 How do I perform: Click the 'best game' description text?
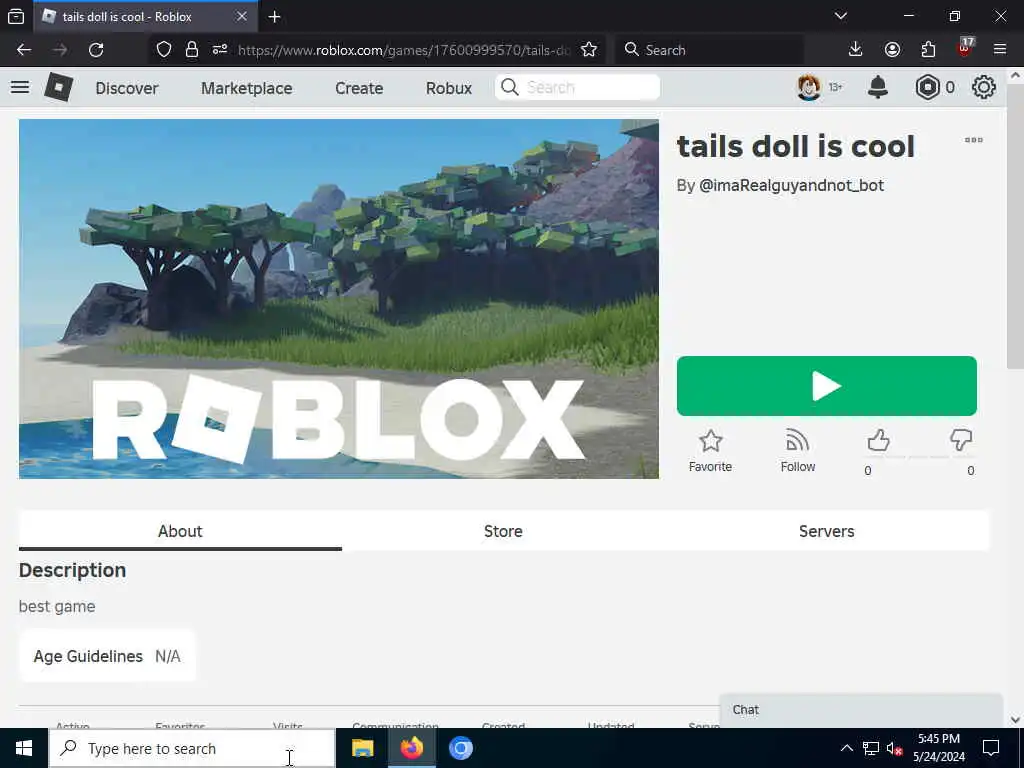click(57, 606)
